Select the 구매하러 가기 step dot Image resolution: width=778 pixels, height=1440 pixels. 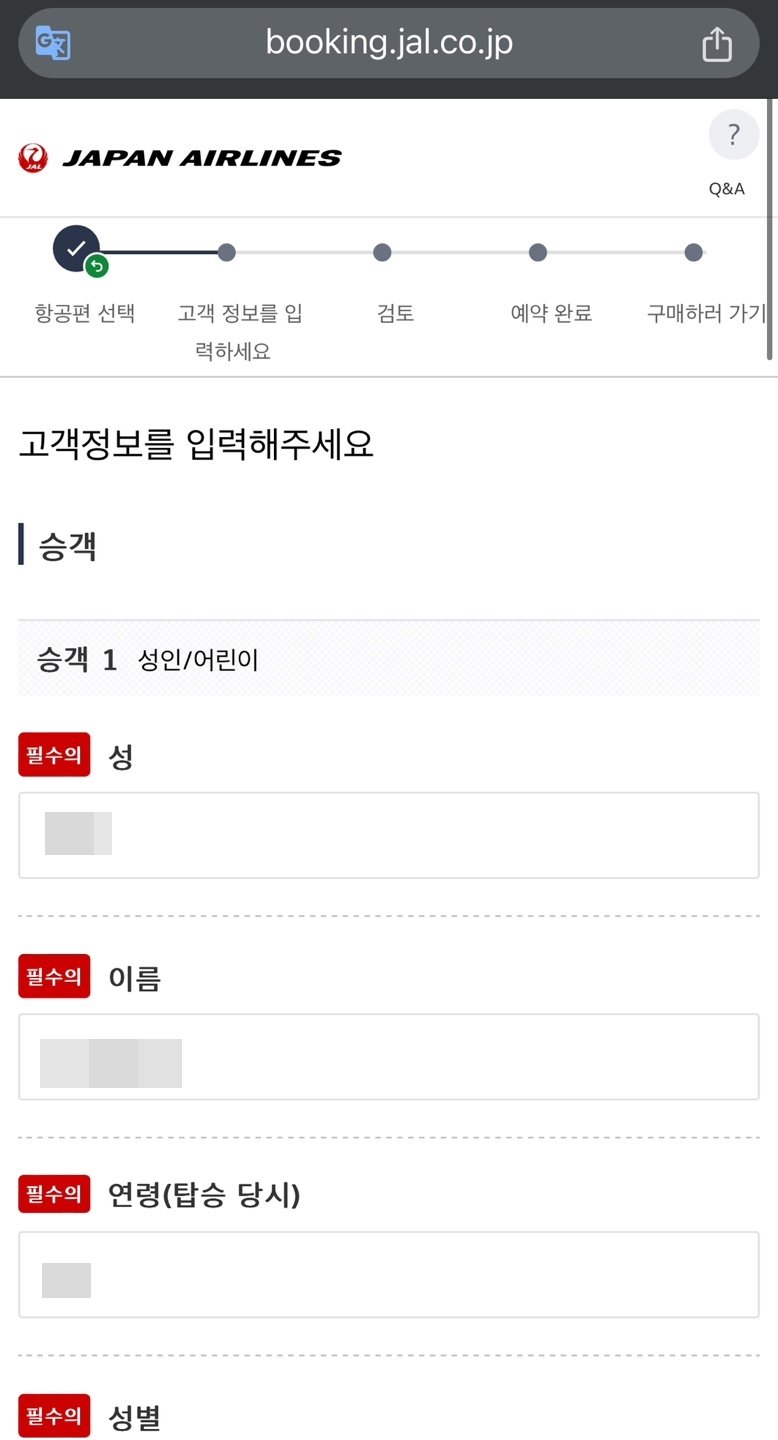coord(693,253)
